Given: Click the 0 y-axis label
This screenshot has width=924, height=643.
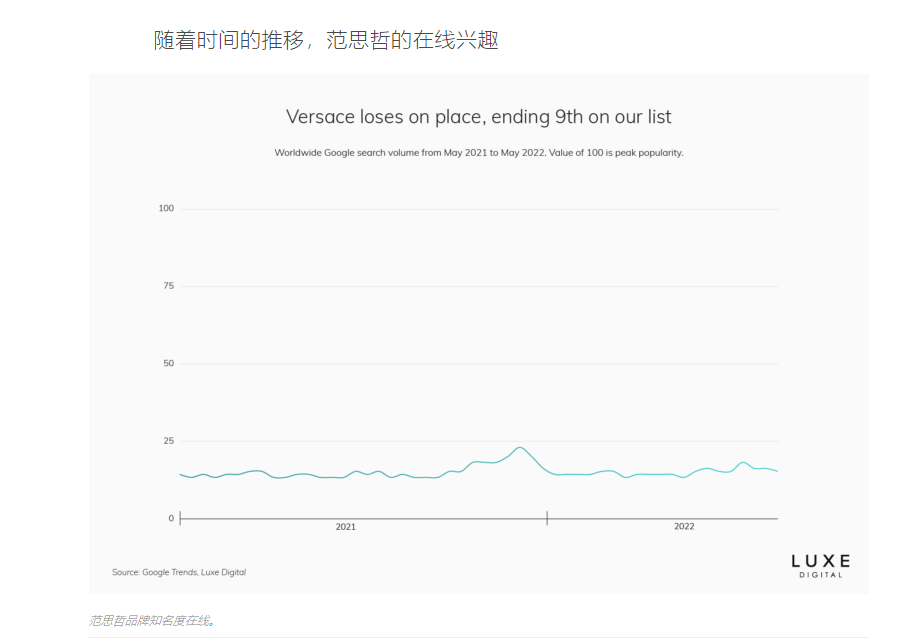Looking at the screenshot, I should [x=171, y=519].
